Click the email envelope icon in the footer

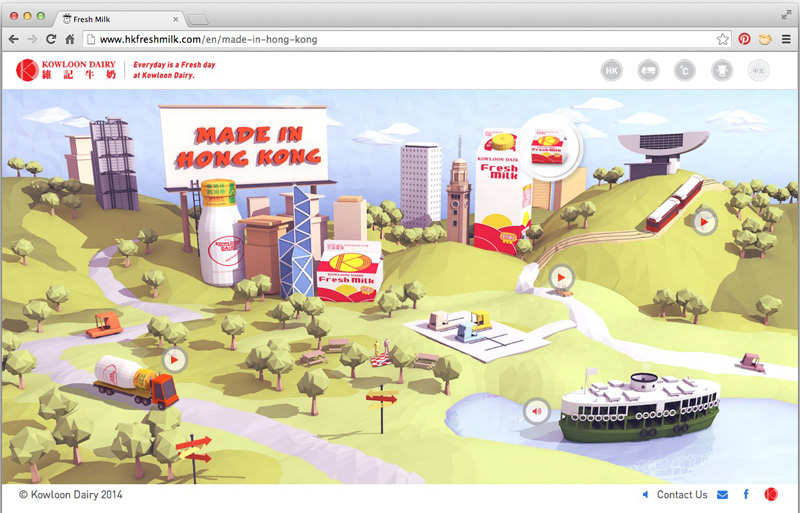click(x=722, y=495)
